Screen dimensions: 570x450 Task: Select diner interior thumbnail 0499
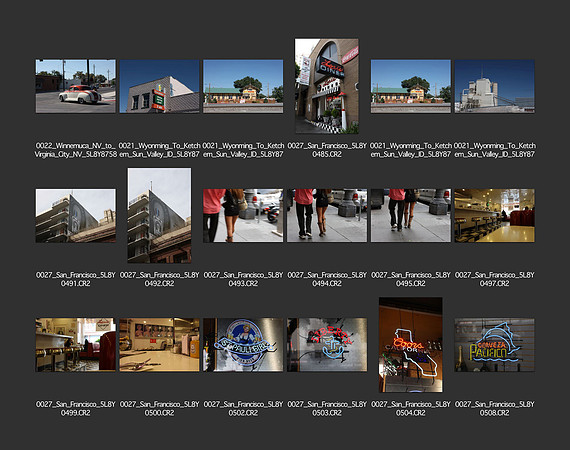(x=76, y=345)
